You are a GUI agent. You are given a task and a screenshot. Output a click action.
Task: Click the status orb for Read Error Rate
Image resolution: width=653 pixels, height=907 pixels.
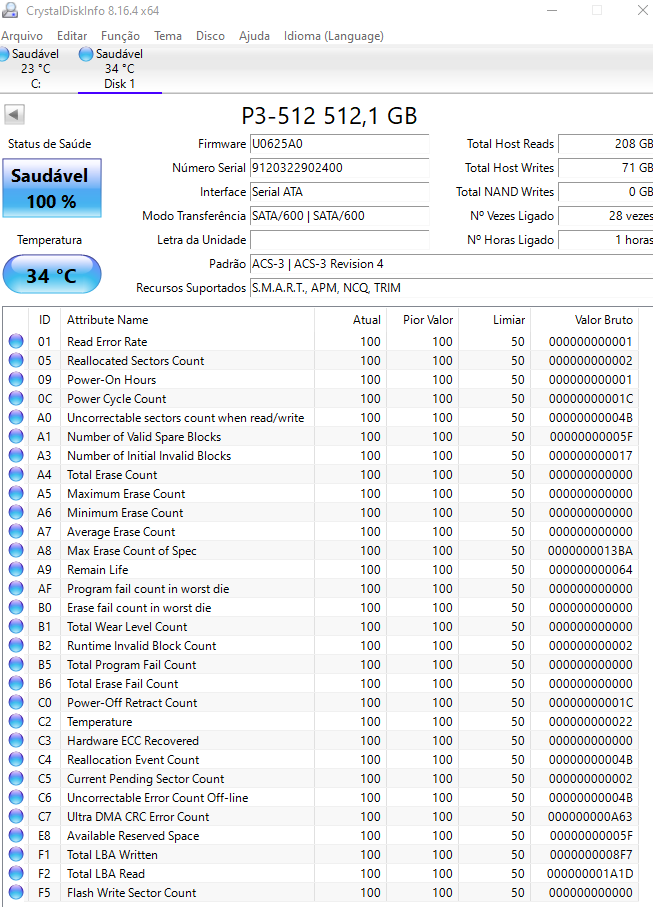(x=16, y=341)
